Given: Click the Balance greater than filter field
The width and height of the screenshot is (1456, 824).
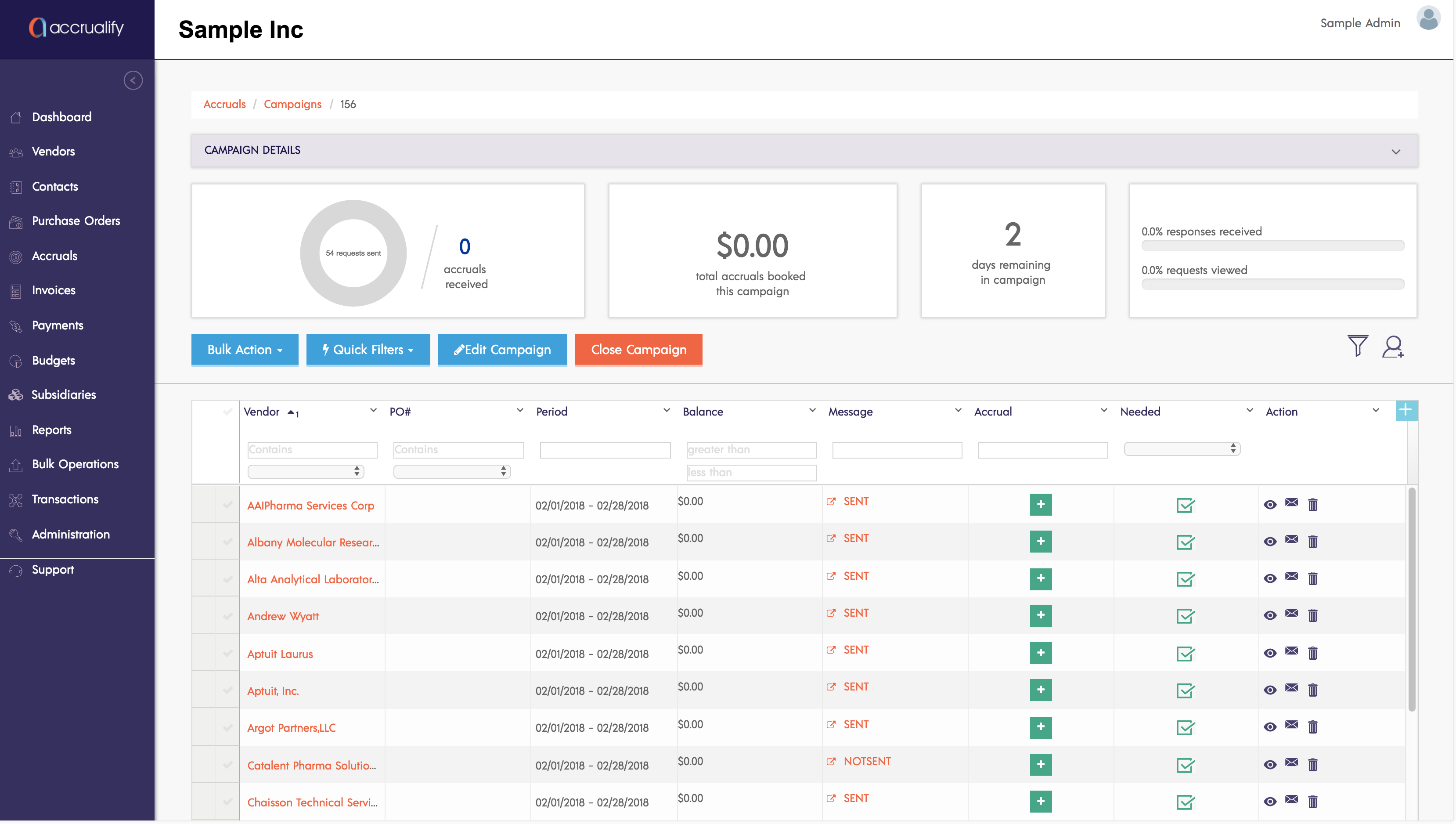Looking at the screenshot, I should coord(751,450).
